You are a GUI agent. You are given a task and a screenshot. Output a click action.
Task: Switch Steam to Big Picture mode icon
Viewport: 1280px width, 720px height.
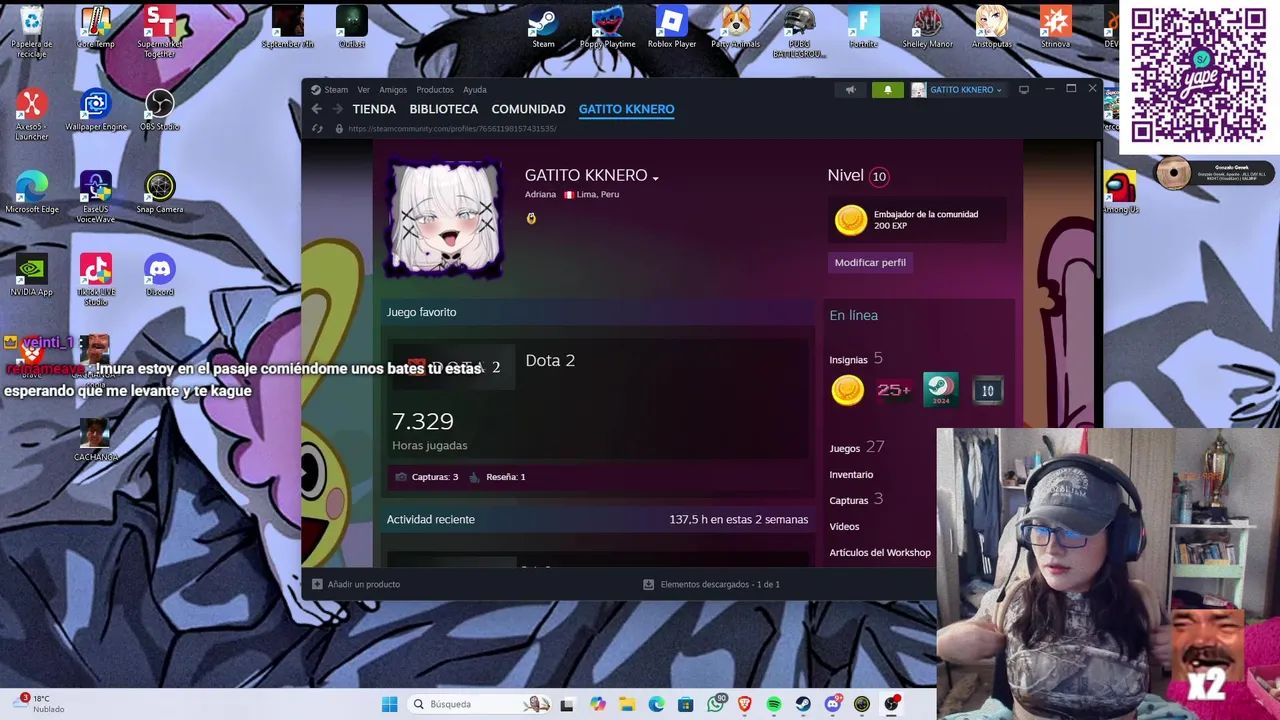(1023, 90)
